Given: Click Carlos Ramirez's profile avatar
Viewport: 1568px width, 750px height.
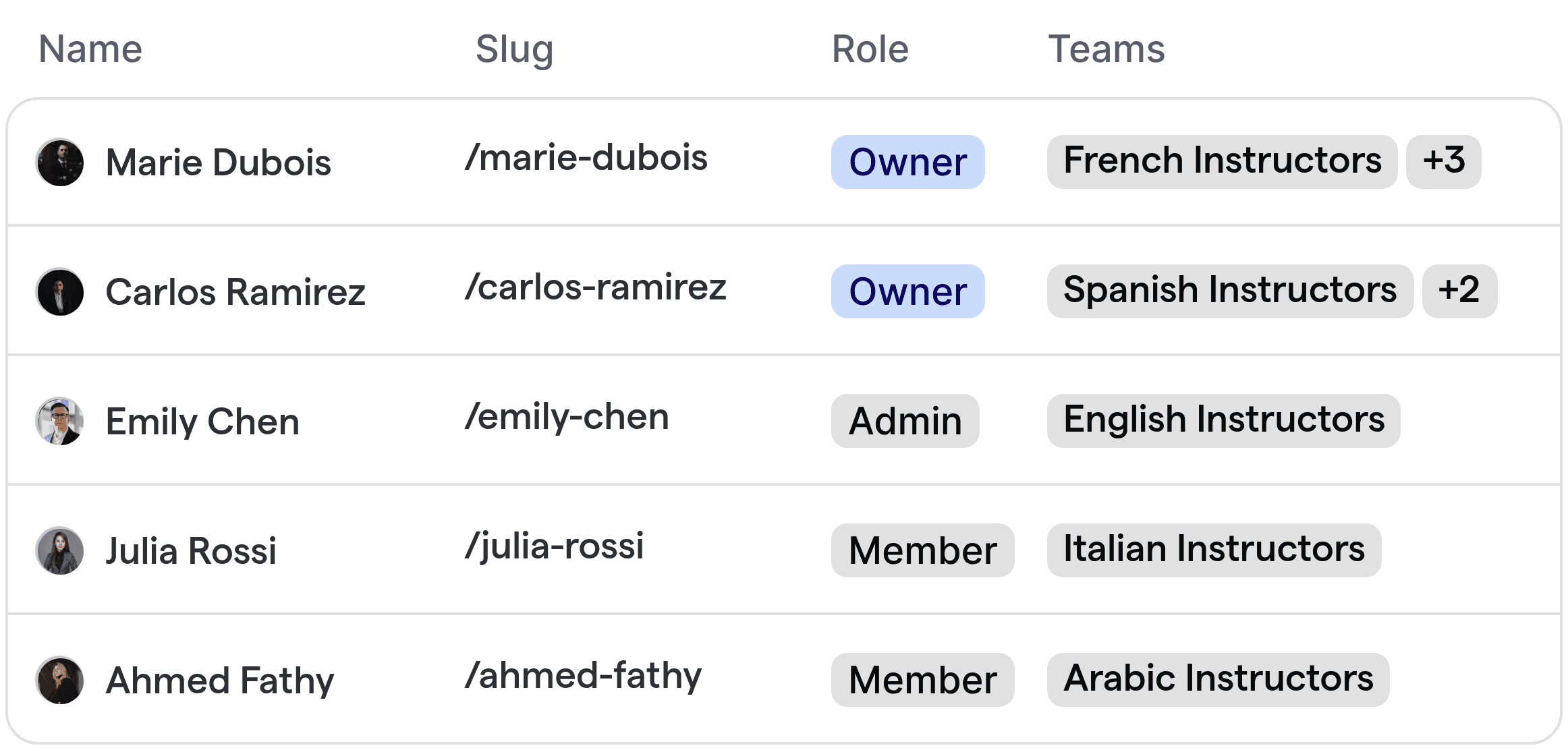Looking at the screenshot, I should 60,291.
